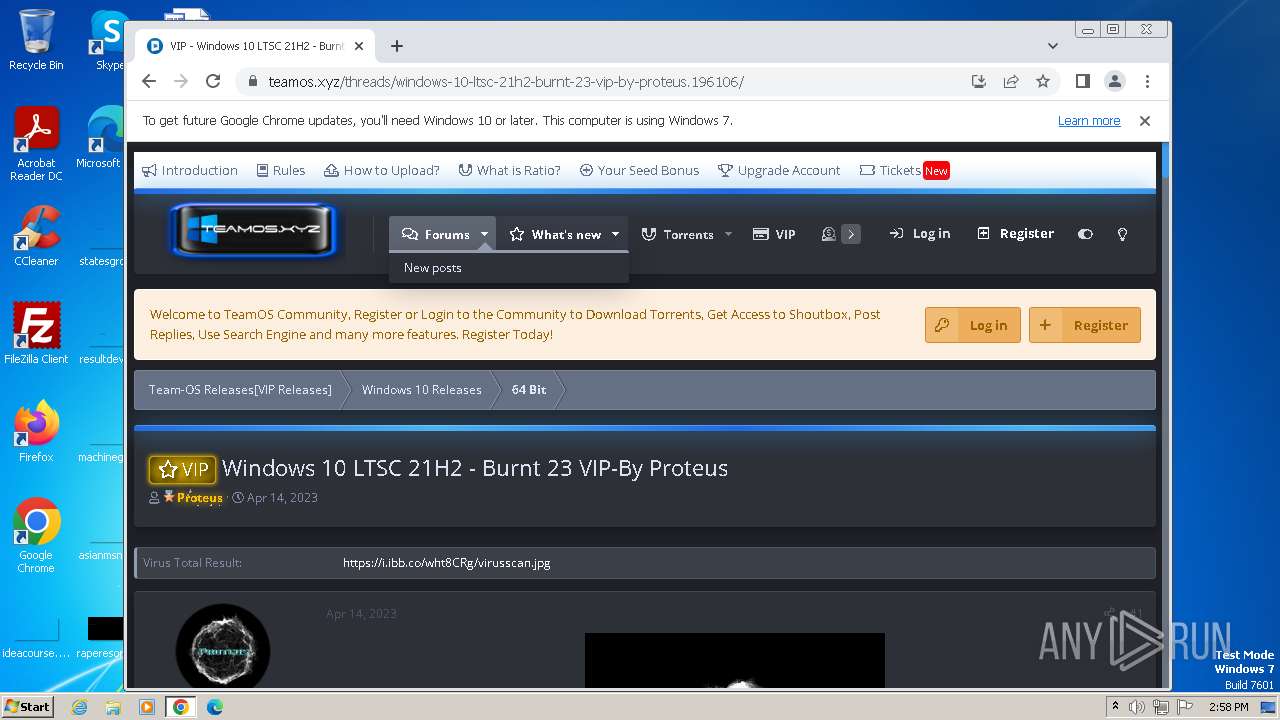
Task: Go to 64 Bit breadcrumb
Action: [529, 390]
